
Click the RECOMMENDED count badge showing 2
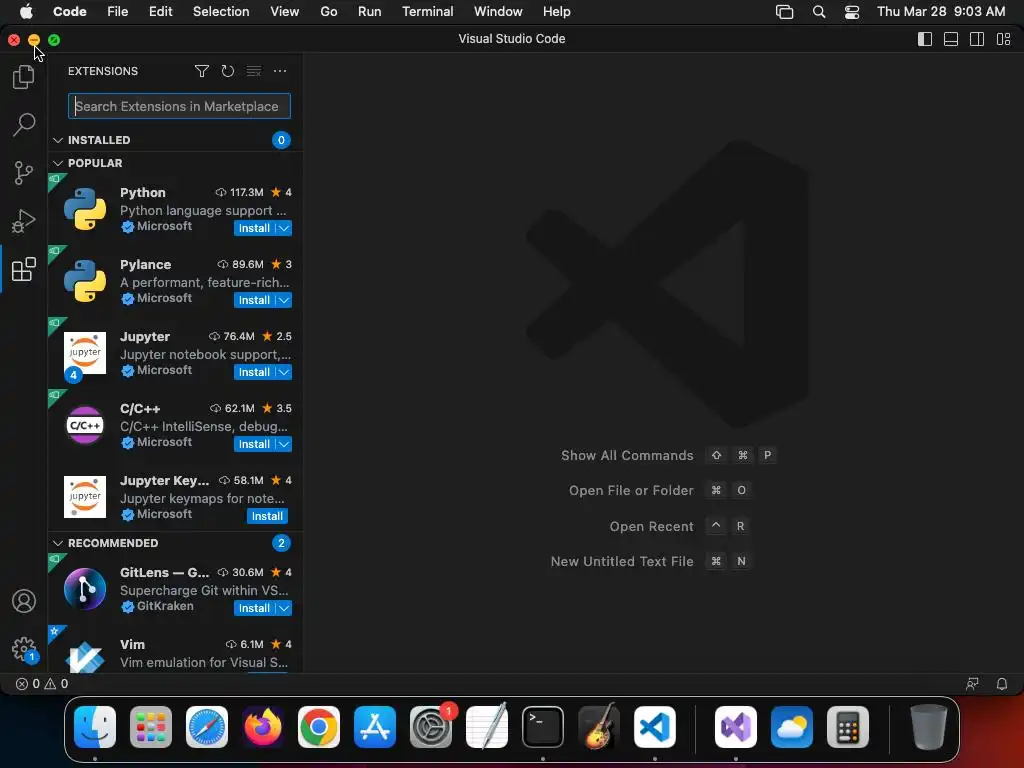point(281,543)
